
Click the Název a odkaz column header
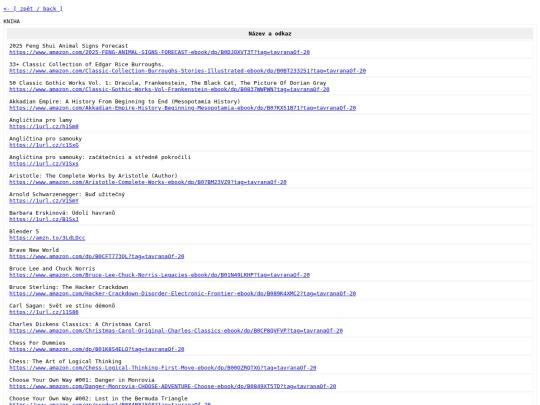pos(270,33)
